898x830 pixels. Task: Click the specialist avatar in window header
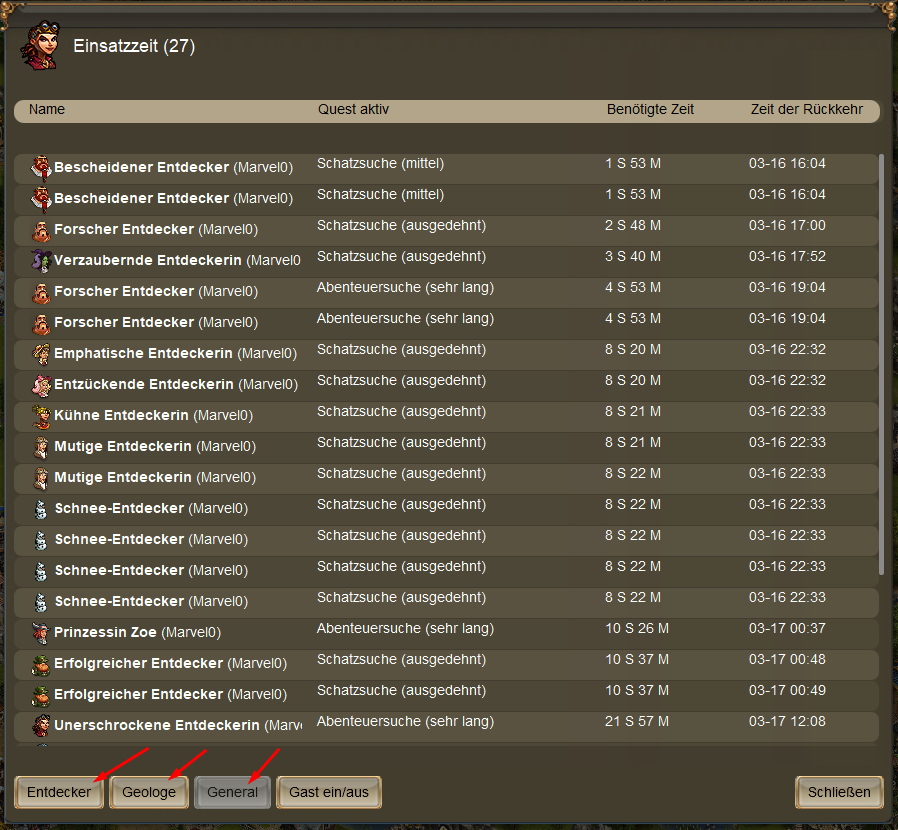coord(39,46)
